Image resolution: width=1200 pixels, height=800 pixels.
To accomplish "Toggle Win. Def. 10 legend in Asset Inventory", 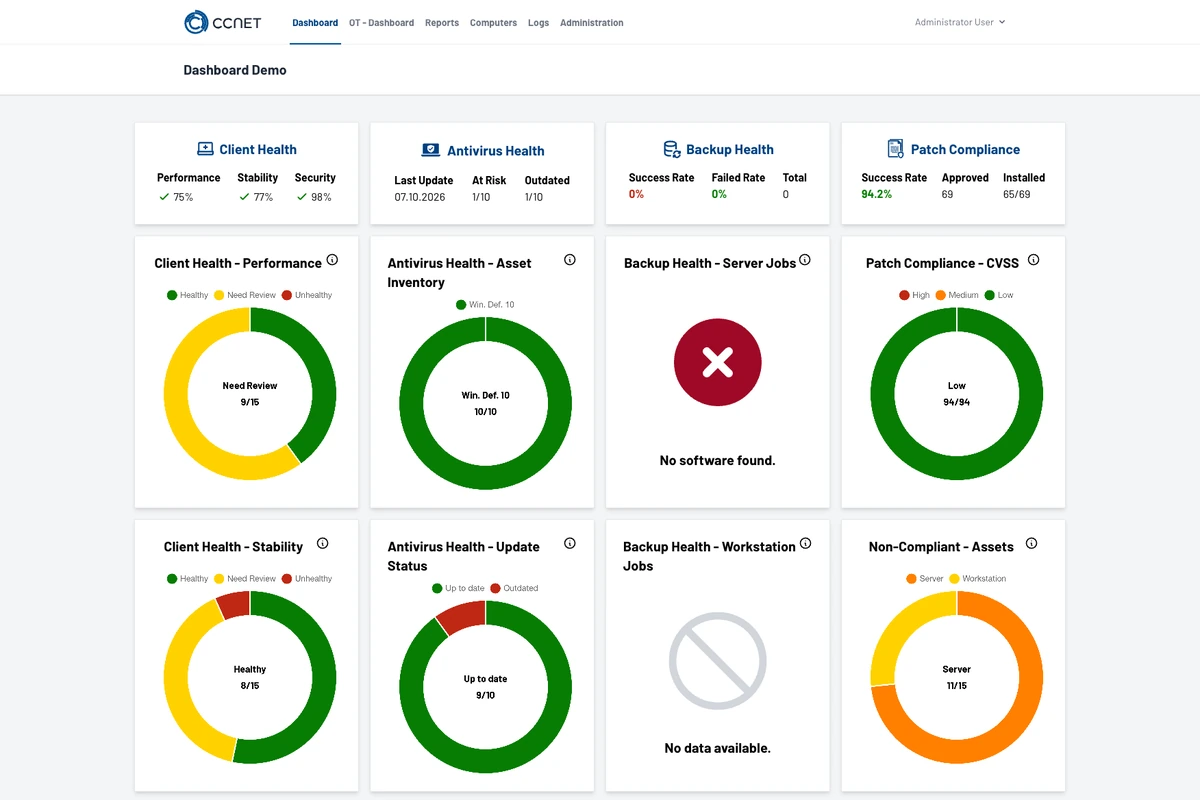I will [485, 305].
